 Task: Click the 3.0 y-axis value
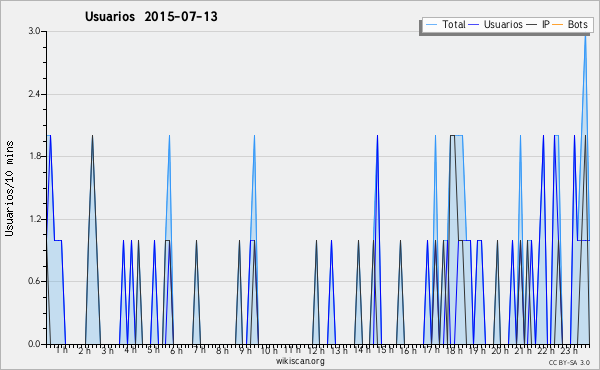click(34, 31)
